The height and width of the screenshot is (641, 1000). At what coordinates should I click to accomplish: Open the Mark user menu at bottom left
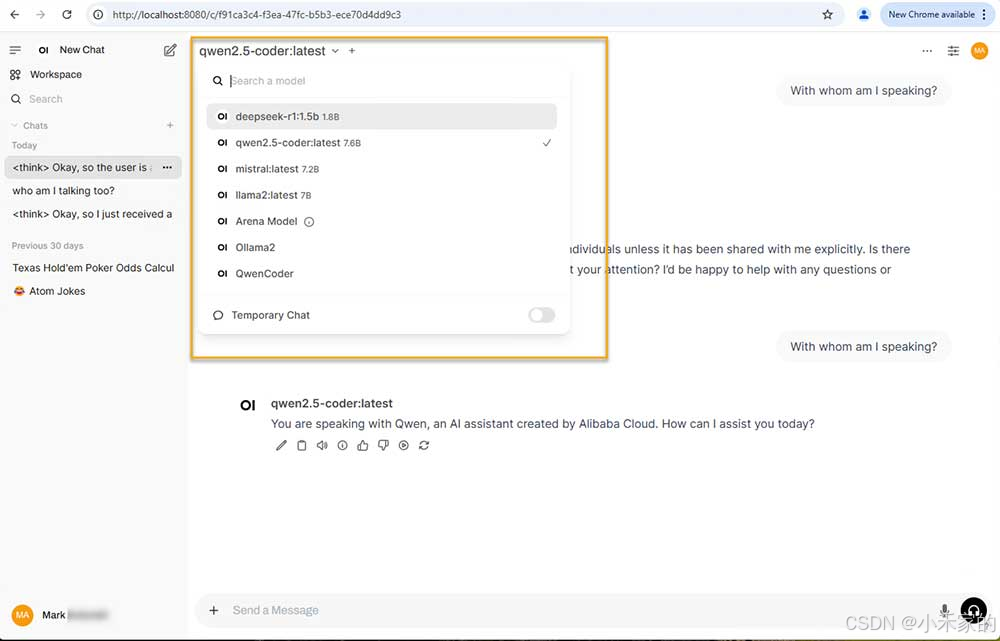click(59, 615)
